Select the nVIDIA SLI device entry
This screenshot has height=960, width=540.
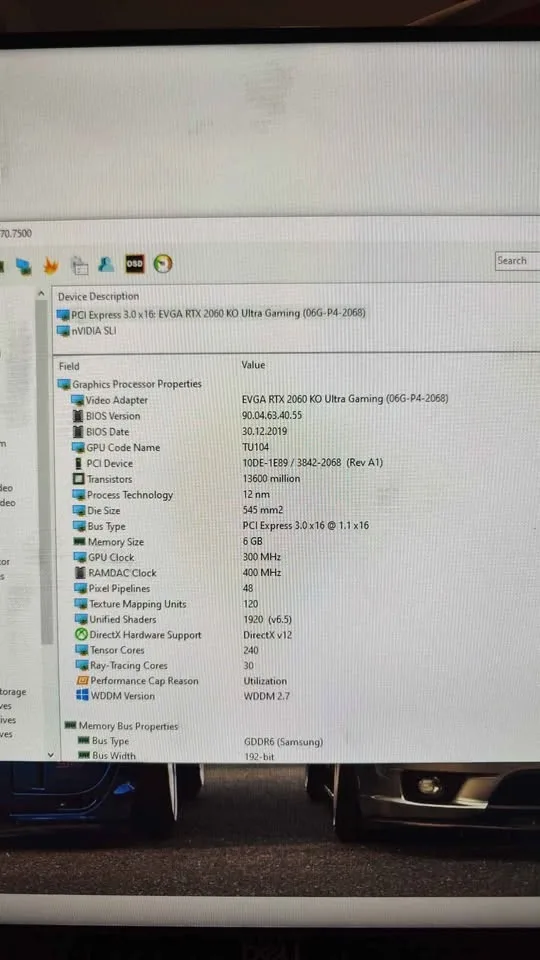[x=86, y=331]
